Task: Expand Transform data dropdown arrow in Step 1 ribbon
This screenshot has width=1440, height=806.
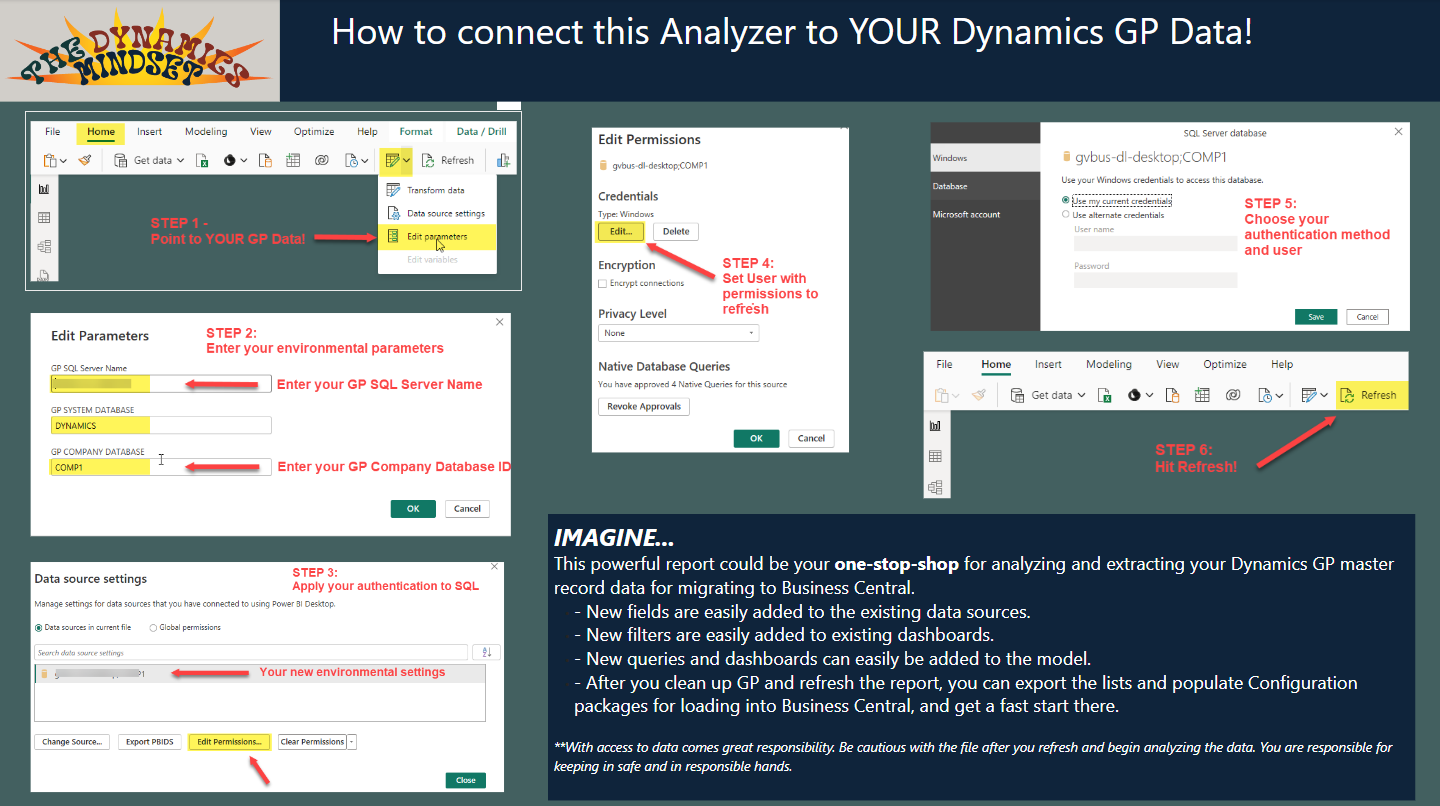Action: coord(406,160)
